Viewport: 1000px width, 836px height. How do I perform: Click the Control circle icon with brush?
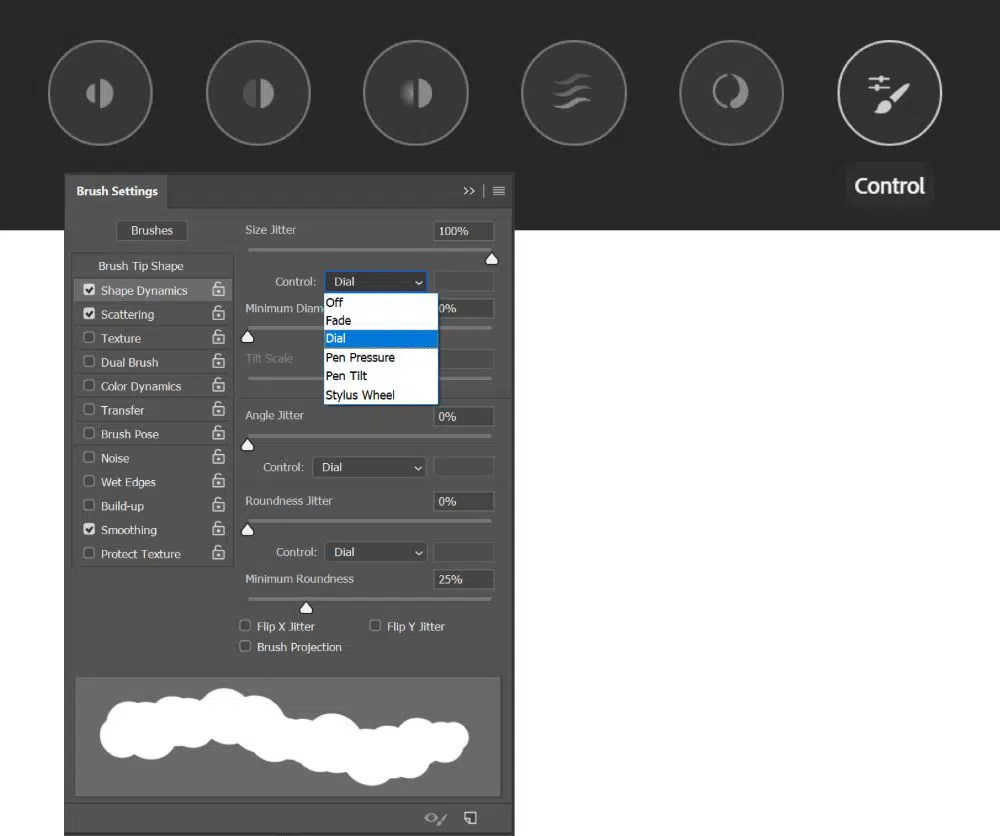click(x=889, y=93)
